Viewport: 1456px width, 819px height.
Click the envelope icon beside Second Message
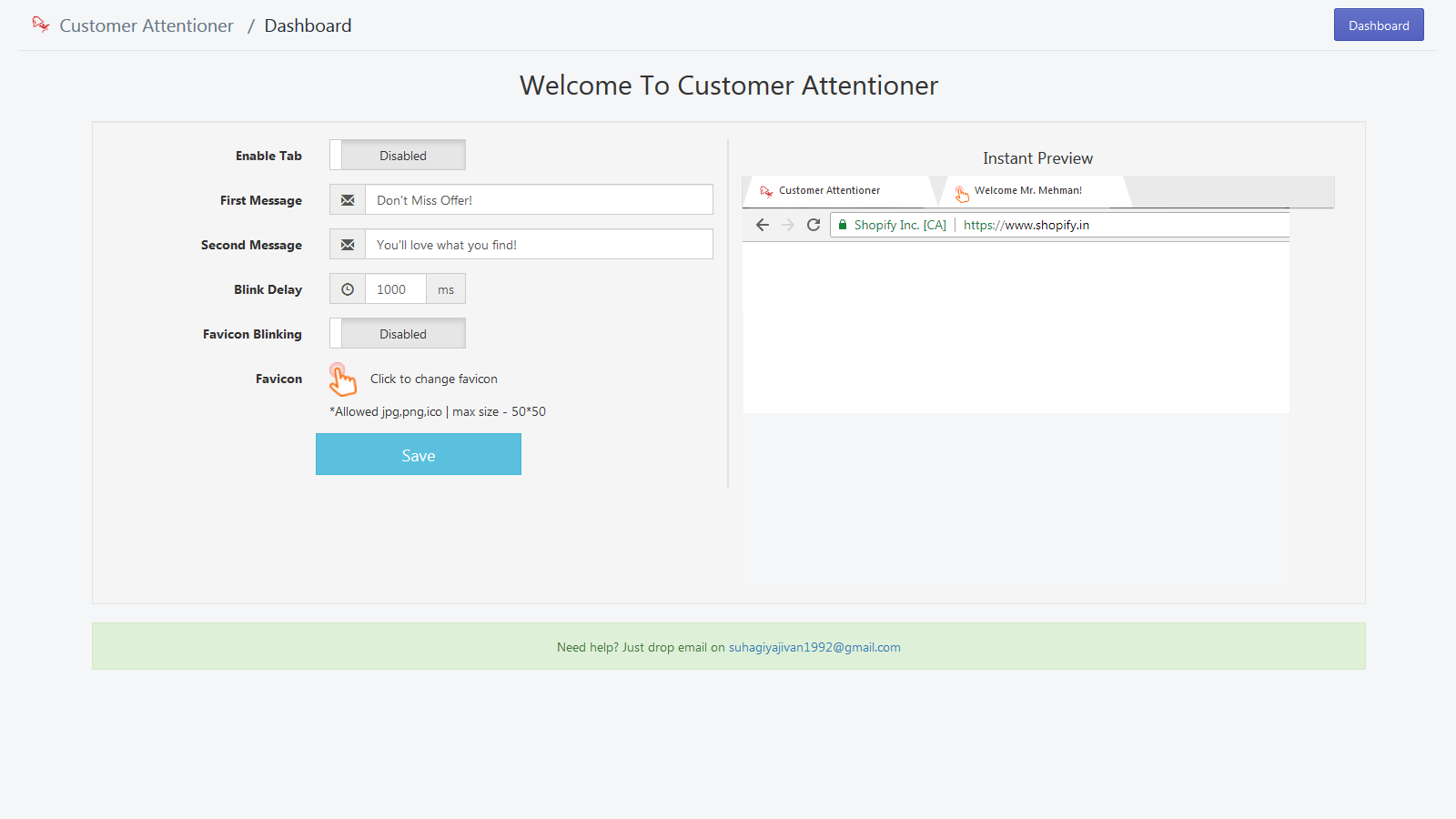click(348, 245)
